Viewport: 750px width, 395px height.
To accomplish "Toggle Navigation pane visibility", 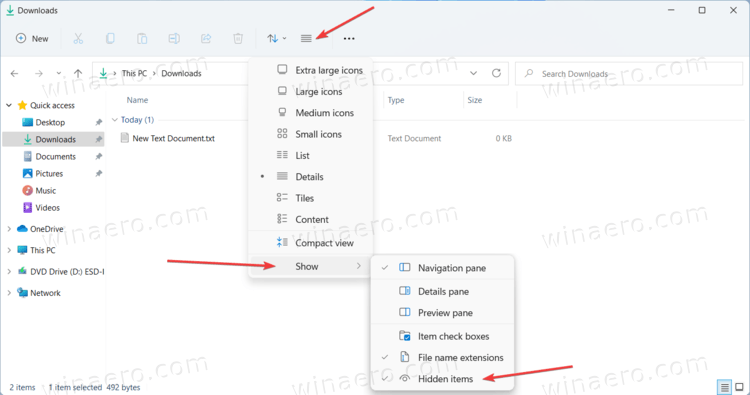I will click(x=442, y=268).
